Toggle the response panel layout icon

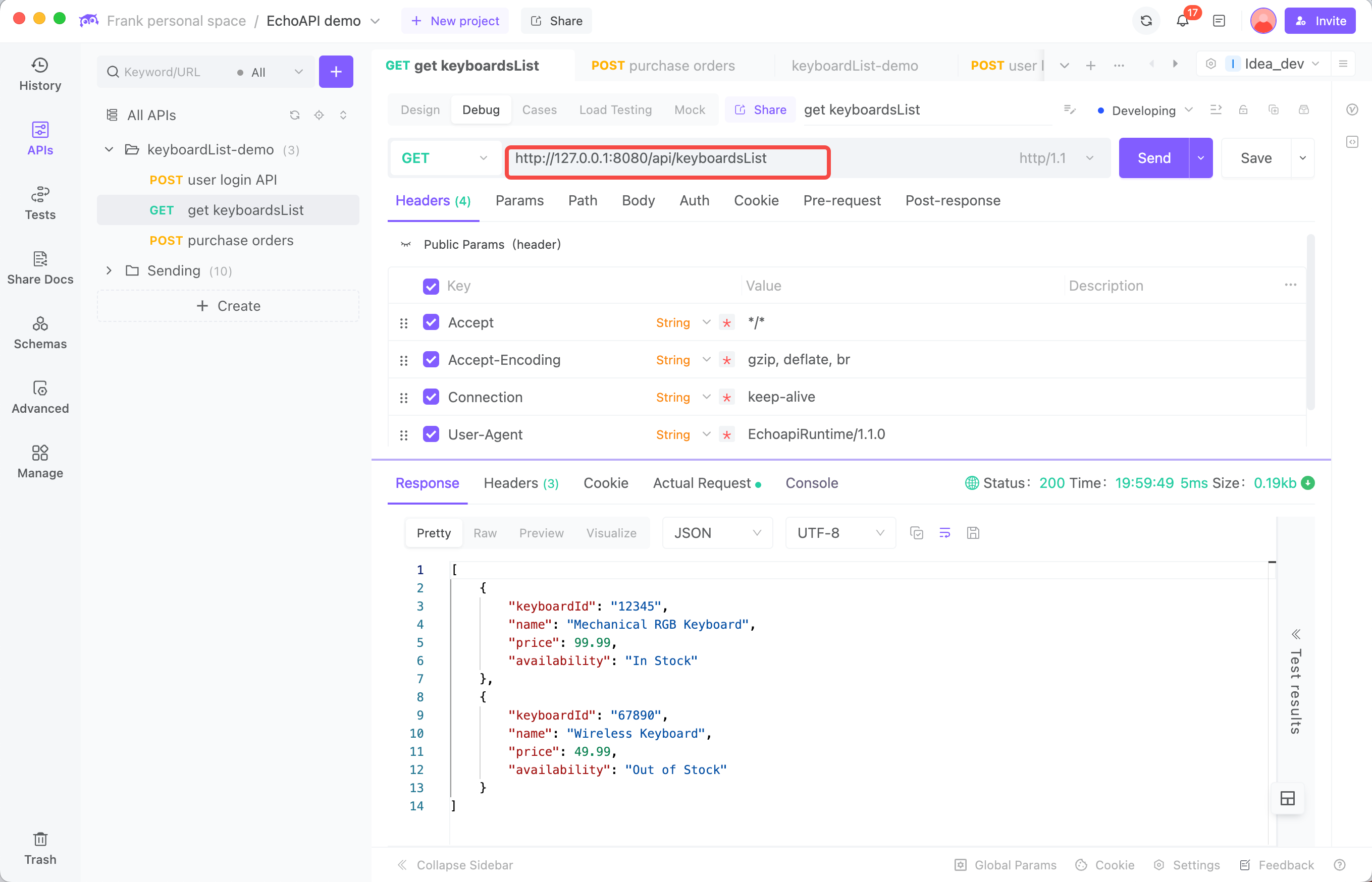tap(1287, 798)
